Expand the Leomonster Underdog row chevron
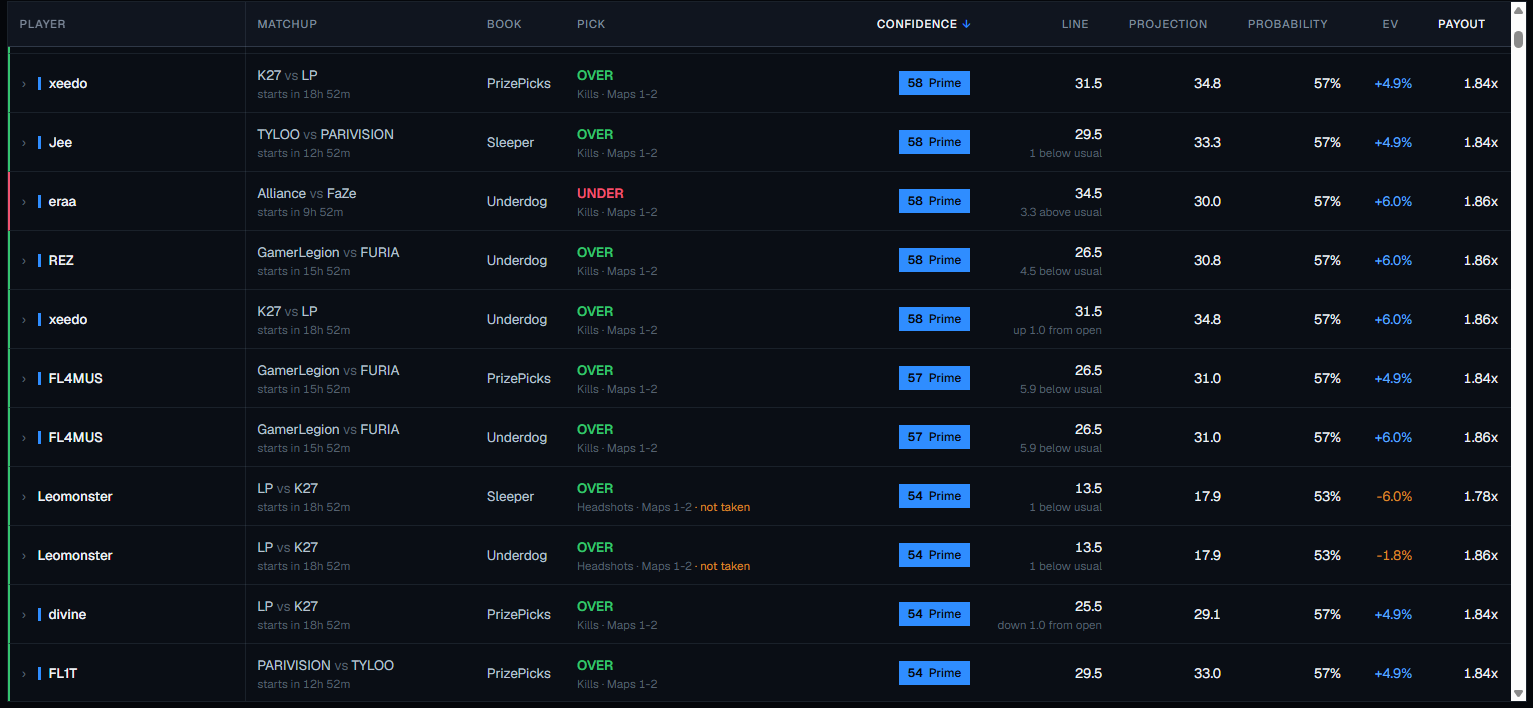Viewport: 1533px width, 708px height. [24, 556]
